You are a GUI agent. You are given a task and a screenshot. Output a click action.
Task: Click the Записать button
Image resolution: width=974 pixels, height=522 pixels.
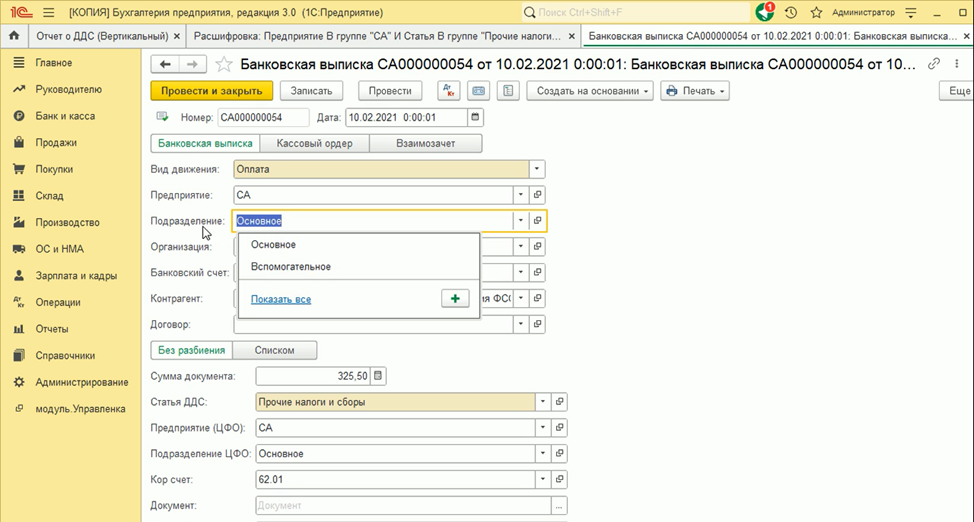tap(311, 91)
